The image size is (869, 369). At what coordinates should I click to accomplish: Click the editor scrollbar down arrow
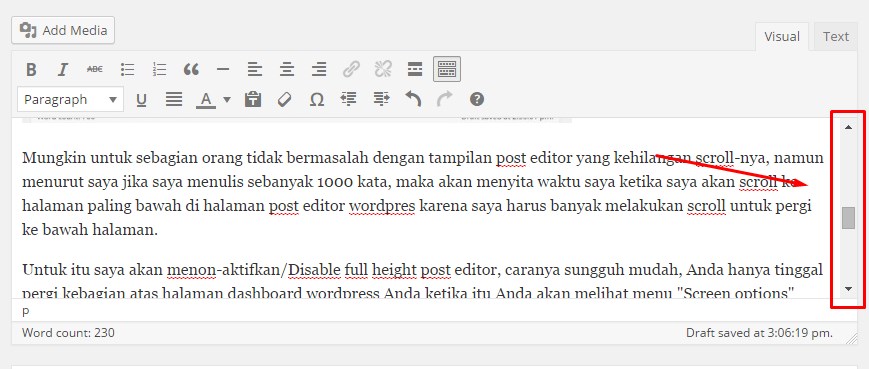click(x=848, y=289)
